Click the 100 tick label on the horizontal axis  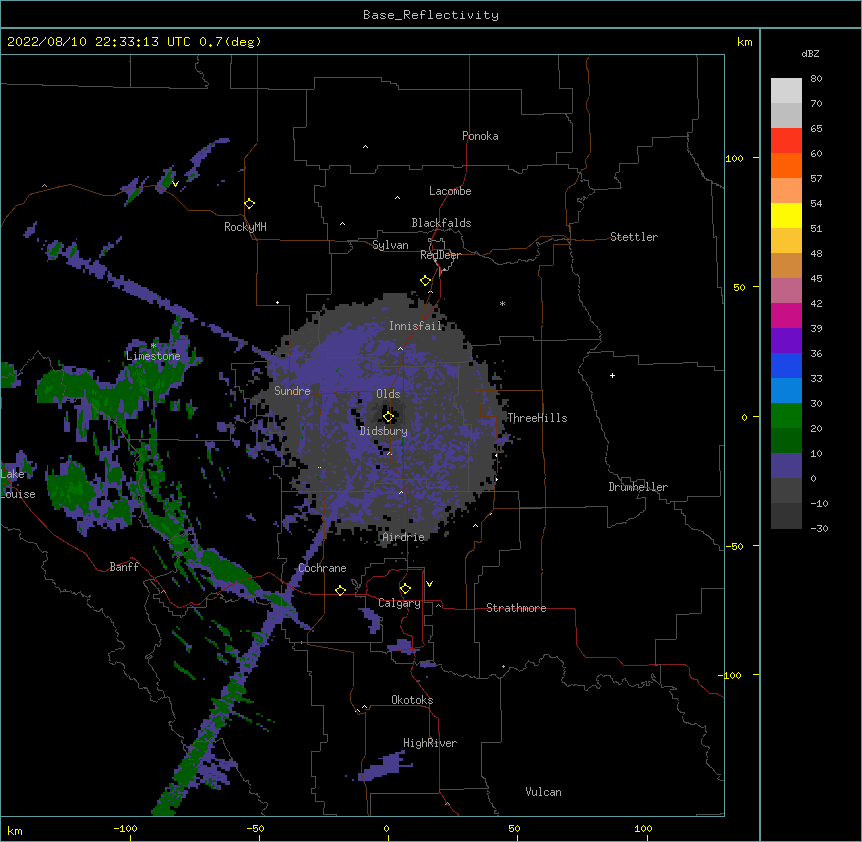click(643, 828)
